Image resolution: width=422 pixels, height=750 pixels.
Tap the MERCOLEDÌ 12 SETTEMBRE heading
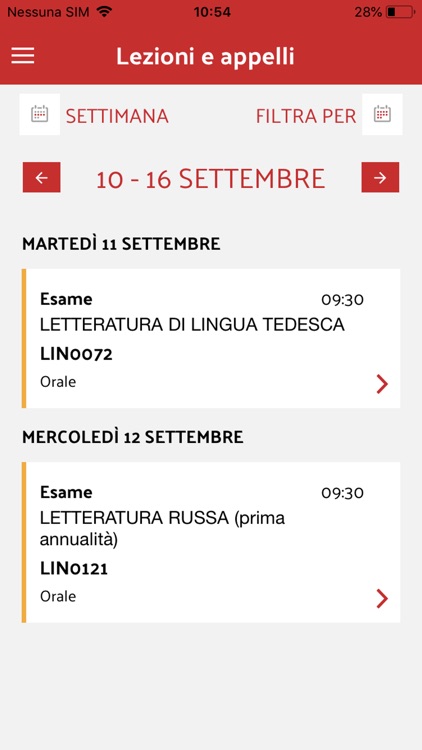pyautogui.click(x=133, y=437)
